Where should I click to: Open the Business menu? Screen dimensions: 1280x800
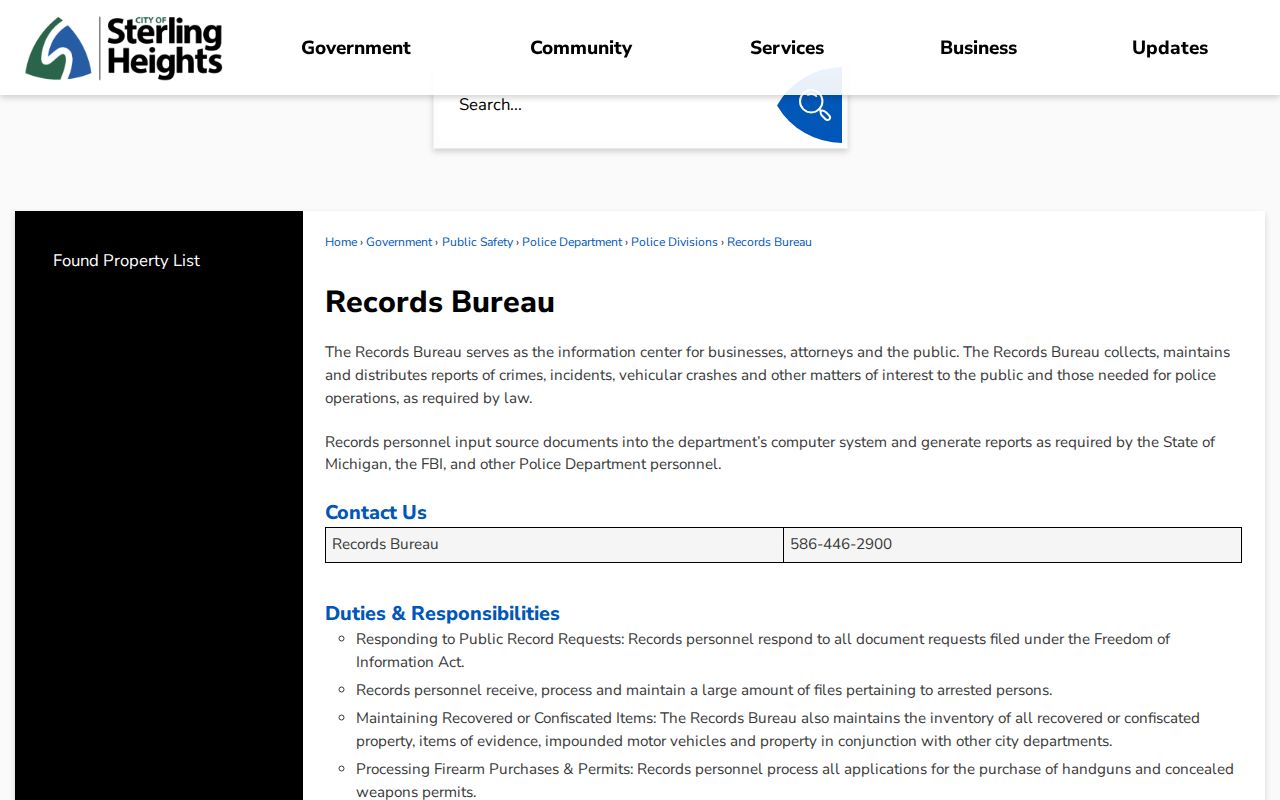[978, 48]
